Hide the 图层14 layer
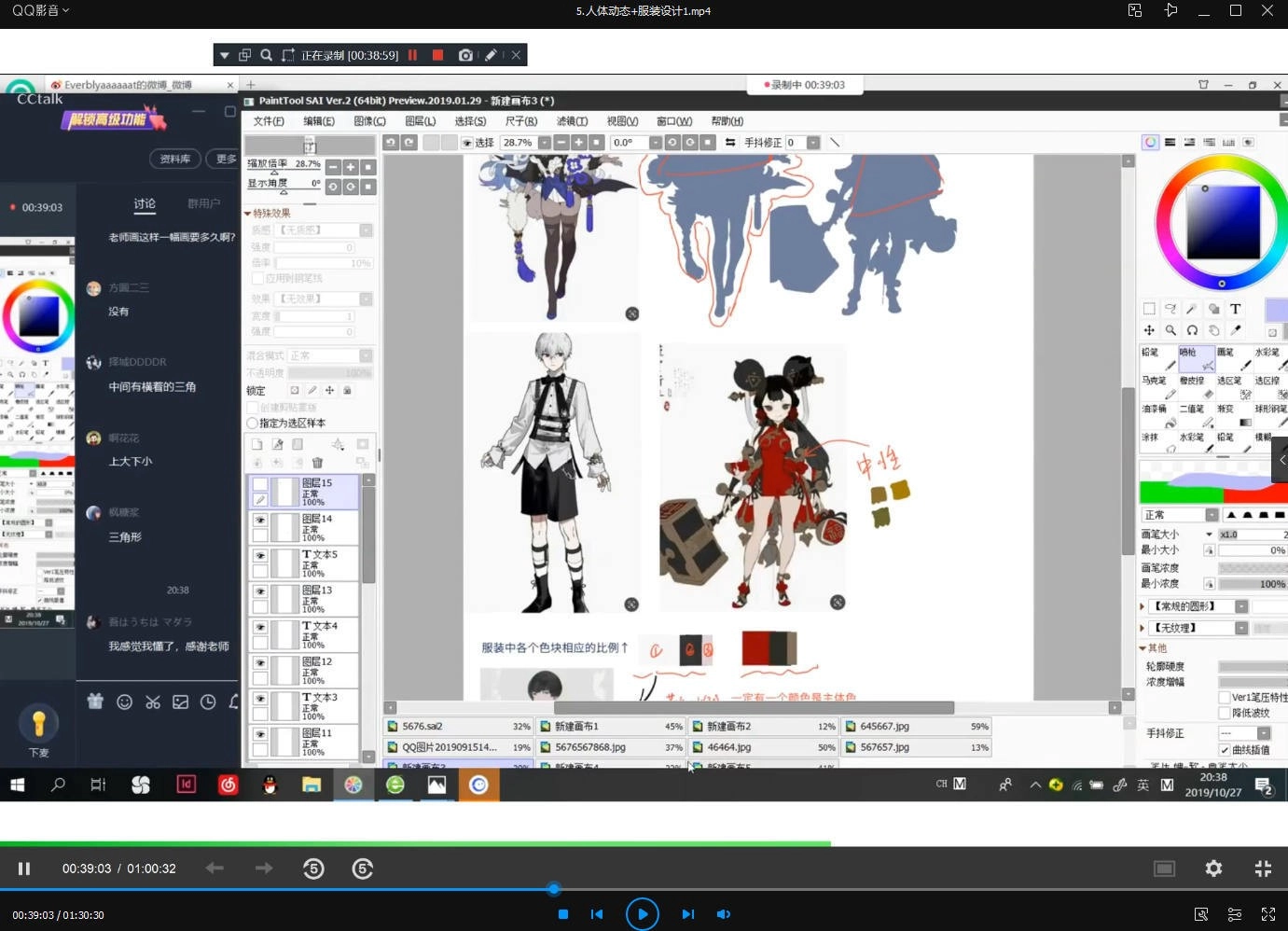Image resolution: width=1288 pixels, height=931 pixels. (260, 520)
